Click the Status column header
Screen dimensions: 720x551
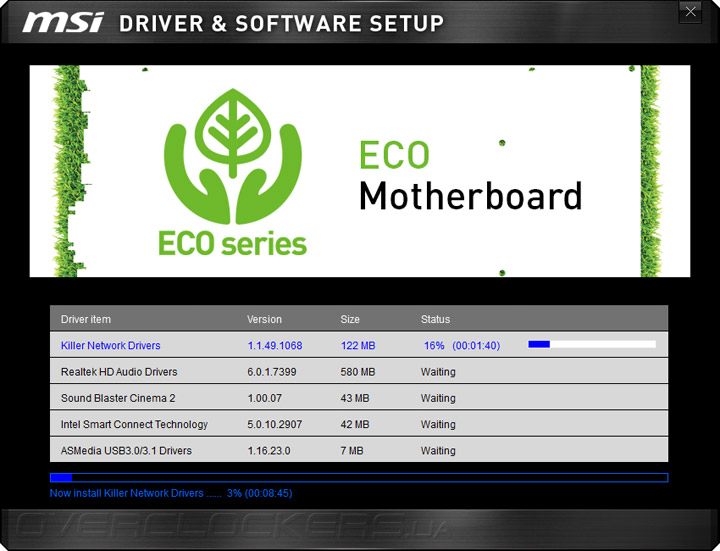pyautogui.click(x=435, y=319)
